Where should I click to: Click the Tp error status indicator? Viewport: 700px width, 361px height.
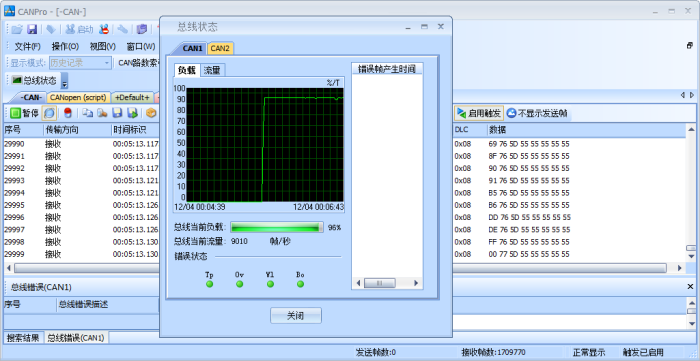point(209,284)
